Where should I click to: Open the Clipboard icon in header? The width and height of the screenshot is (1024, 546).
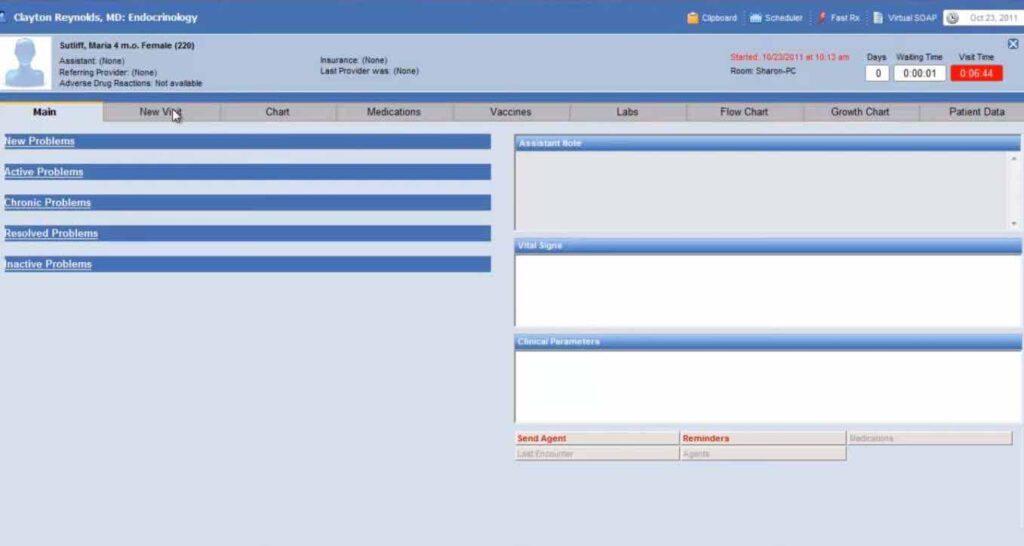(x=692, y=18)
